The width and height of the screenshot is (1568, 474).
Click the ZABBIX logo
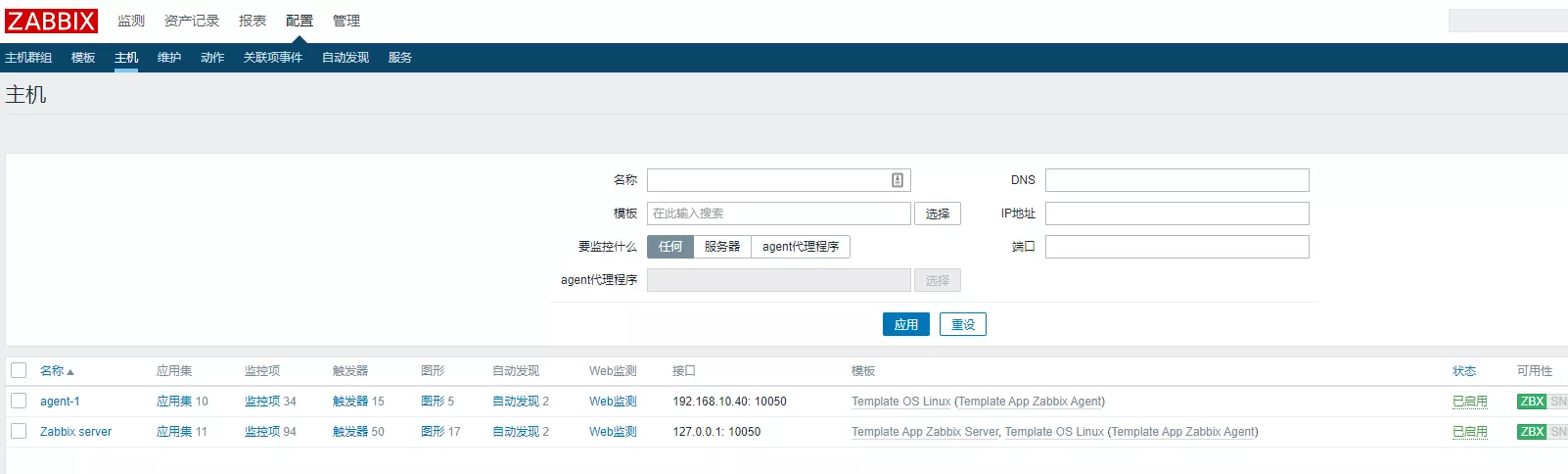tap(52, 21)
